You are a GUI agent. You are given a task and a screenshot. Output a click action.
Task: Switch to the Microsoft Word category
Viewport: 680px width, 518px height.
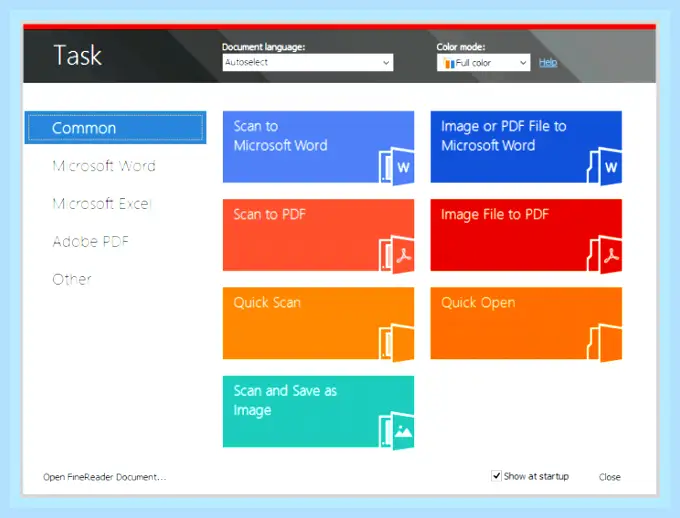point(104,166)
